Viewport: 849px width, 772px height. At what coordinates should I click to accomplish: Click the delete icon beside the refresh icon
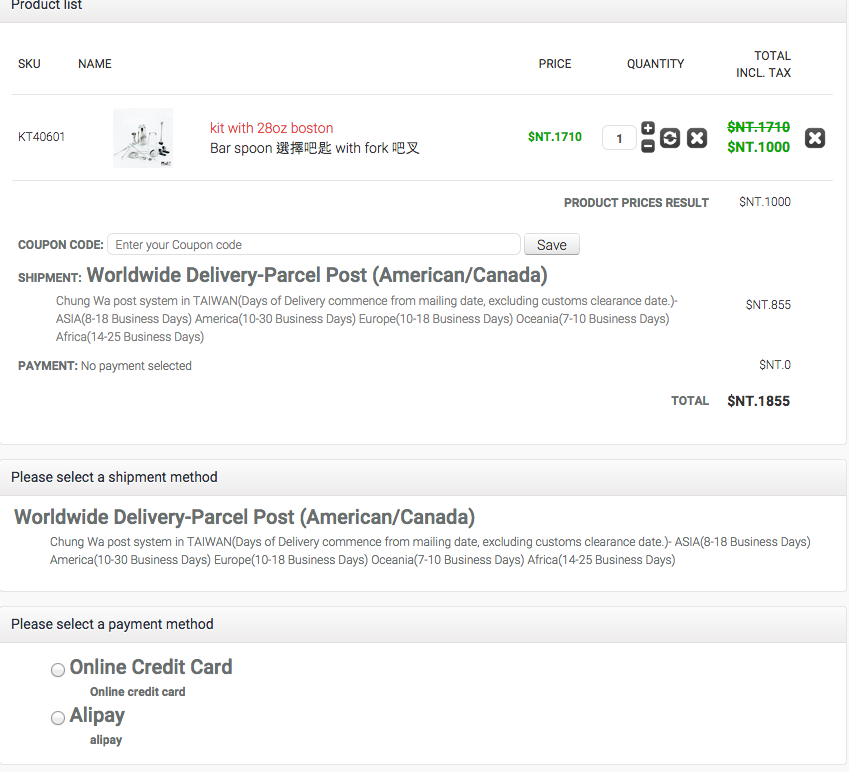[x=697, y=138]
